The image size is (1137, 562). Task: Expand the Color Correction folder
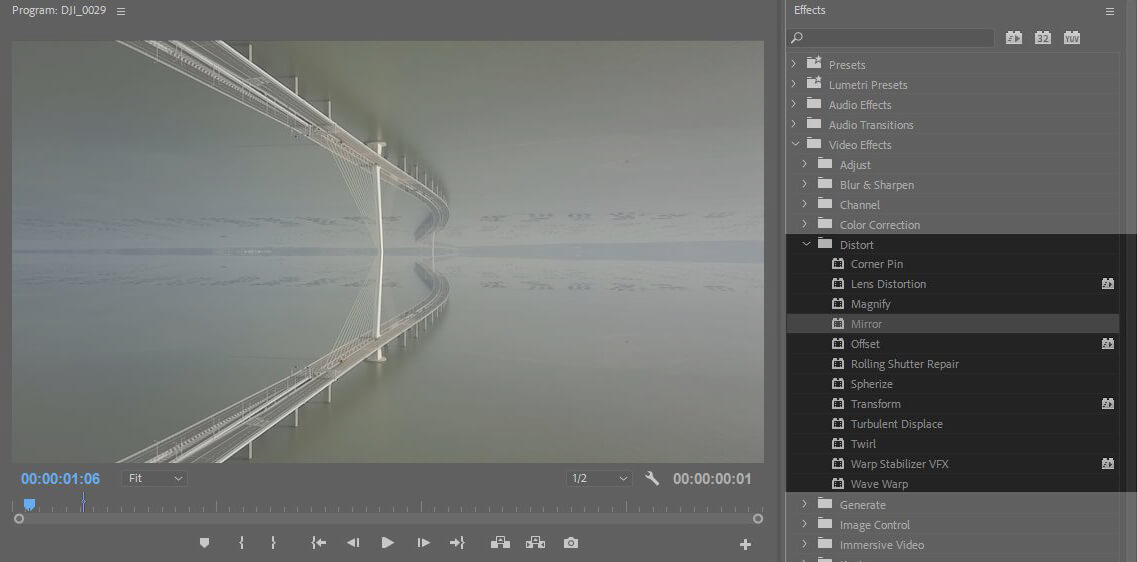tap(804, 224)
